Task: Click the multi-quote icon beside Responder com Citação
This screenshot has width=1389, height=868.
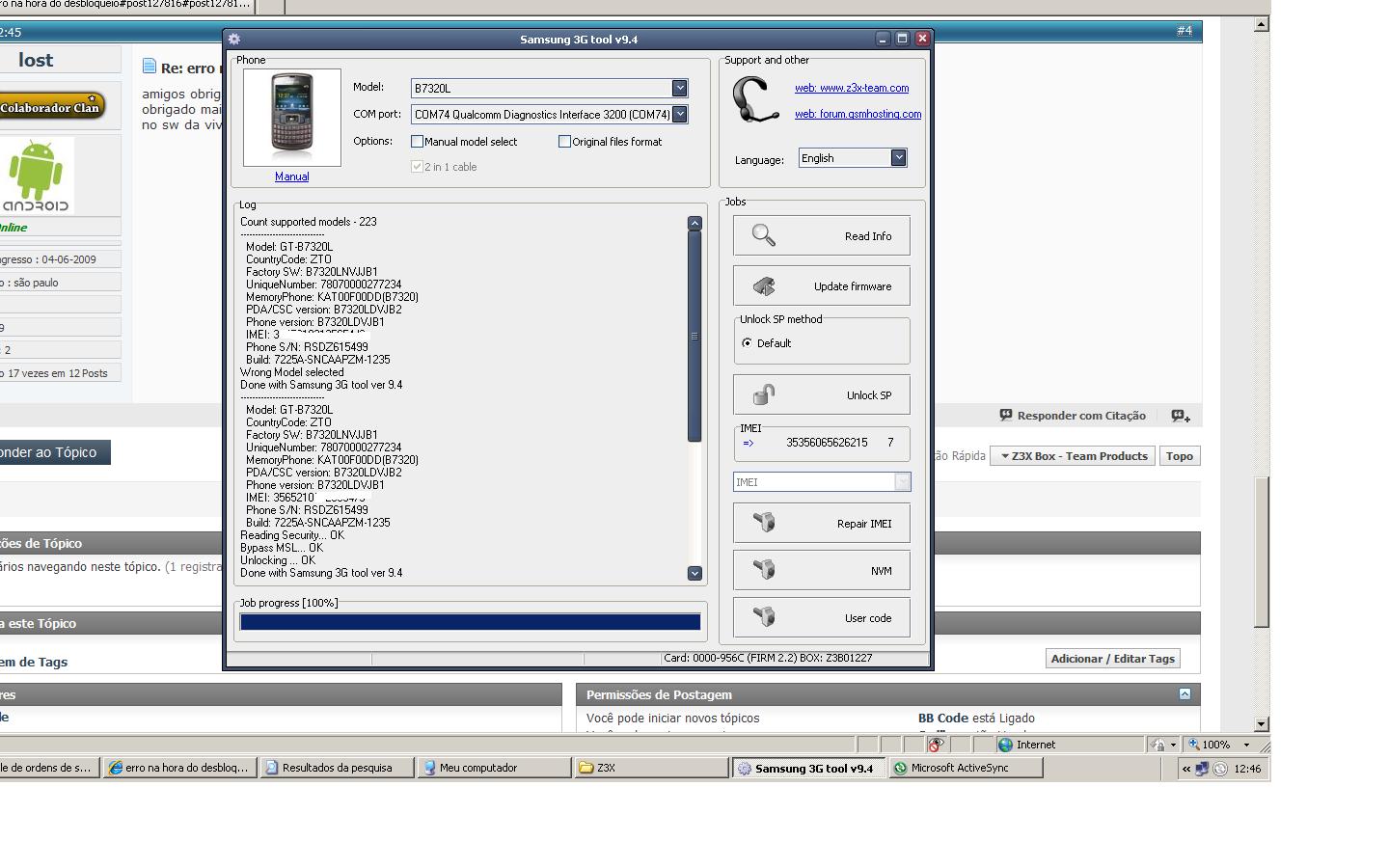Action: pyautogui.click(x=1181, y=416)
